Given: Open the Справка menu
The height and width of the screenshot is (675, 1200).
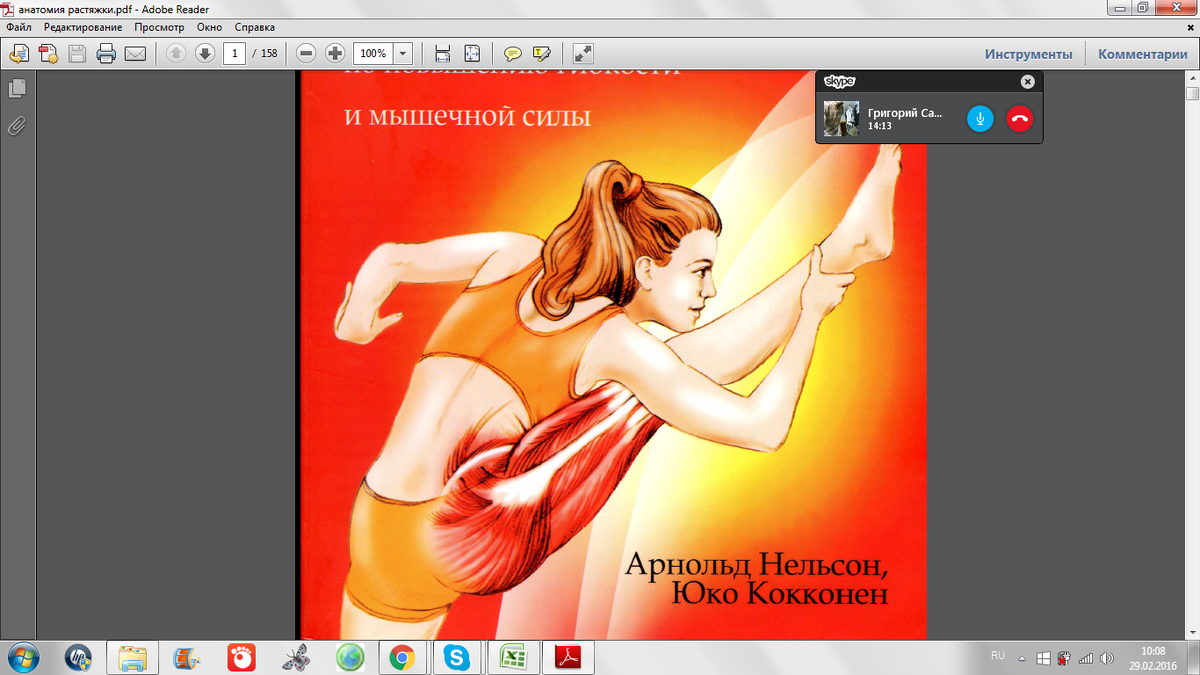Looking at the screenshot, I should click(x=254, y=27).
